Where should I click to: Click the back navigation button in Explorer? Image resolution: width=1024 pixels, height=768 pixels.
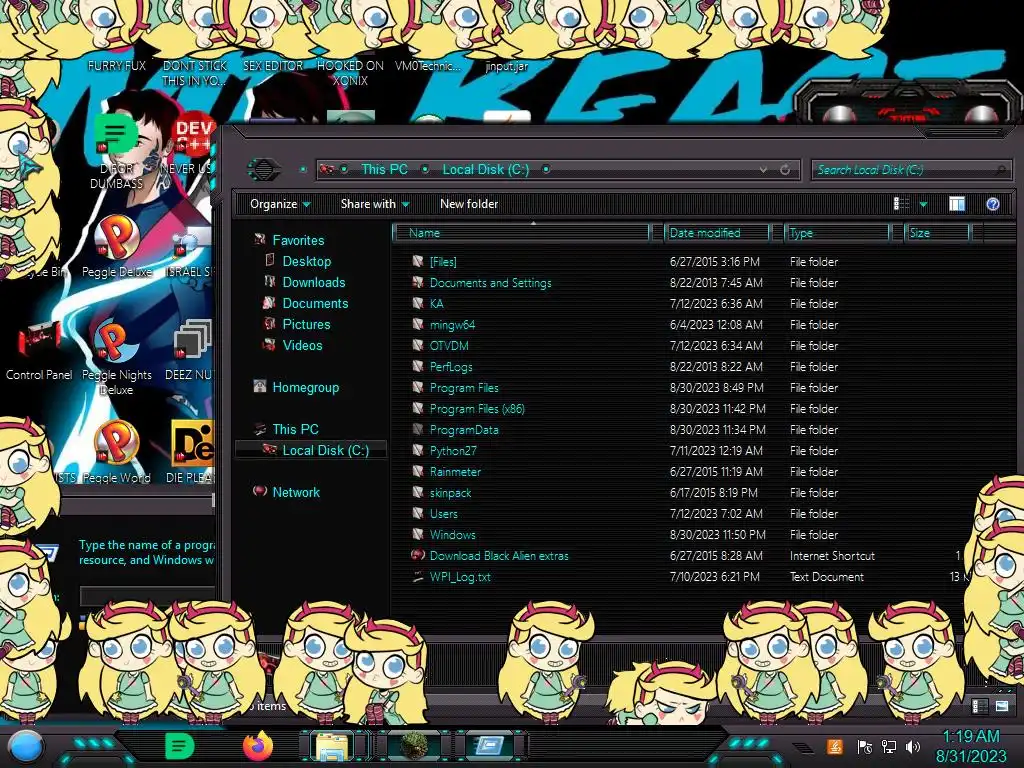pos(263,170)
